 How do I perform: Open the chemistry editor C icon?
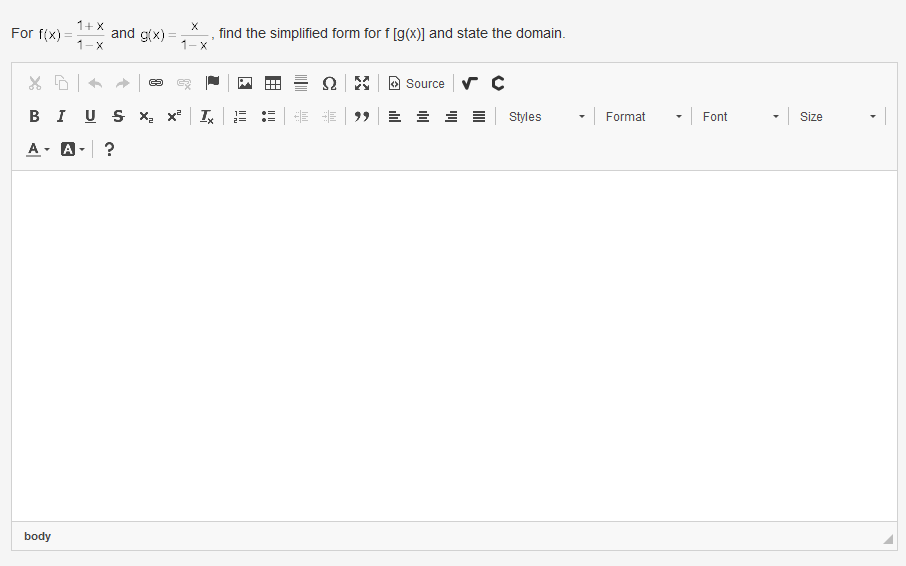[497, 83]
